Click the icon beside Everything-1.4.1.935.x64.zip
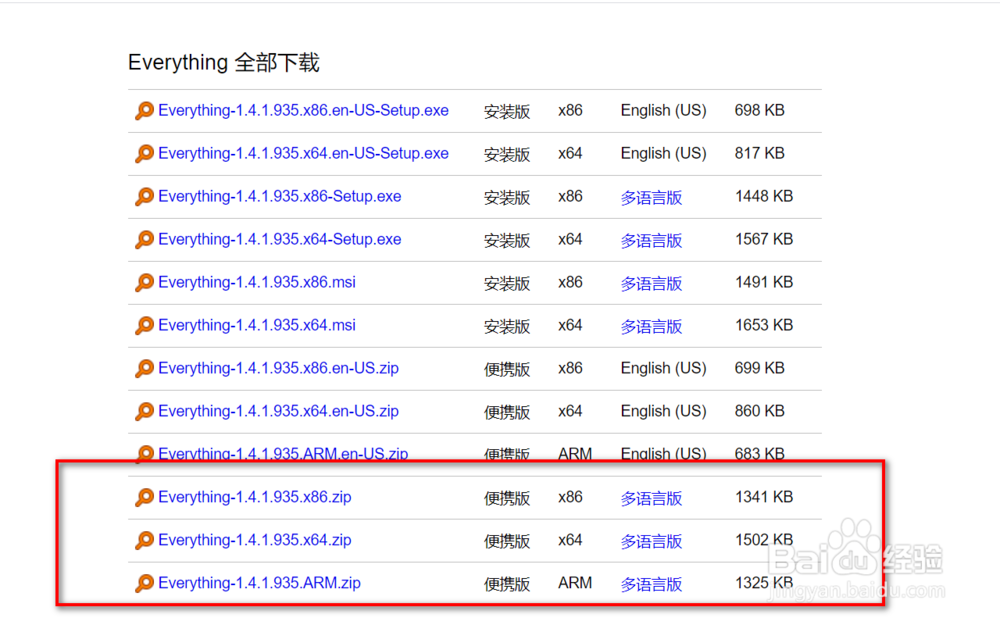Screen dimensions: 1000x625 (144, 540)
